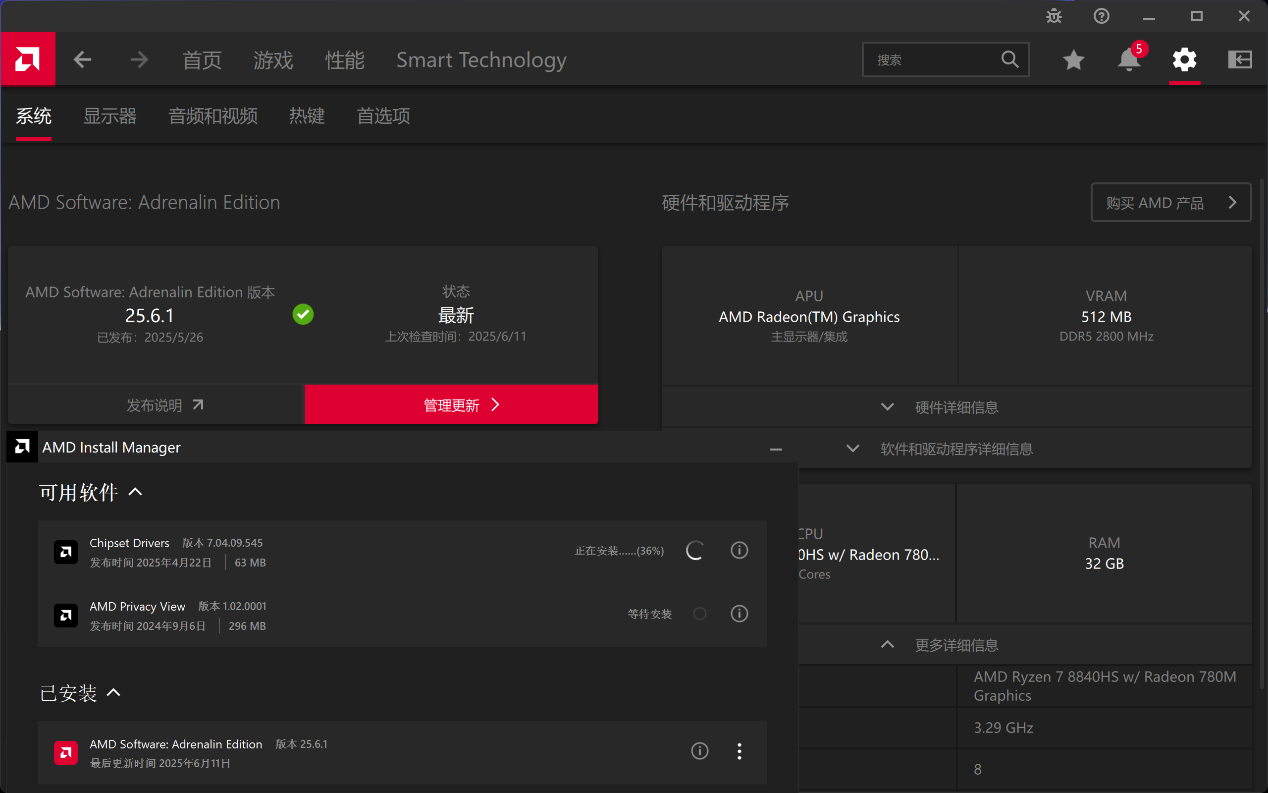1268x793 pixels.
Task: Open notifications via the bell icon
Action: (x=1129, y=60)
